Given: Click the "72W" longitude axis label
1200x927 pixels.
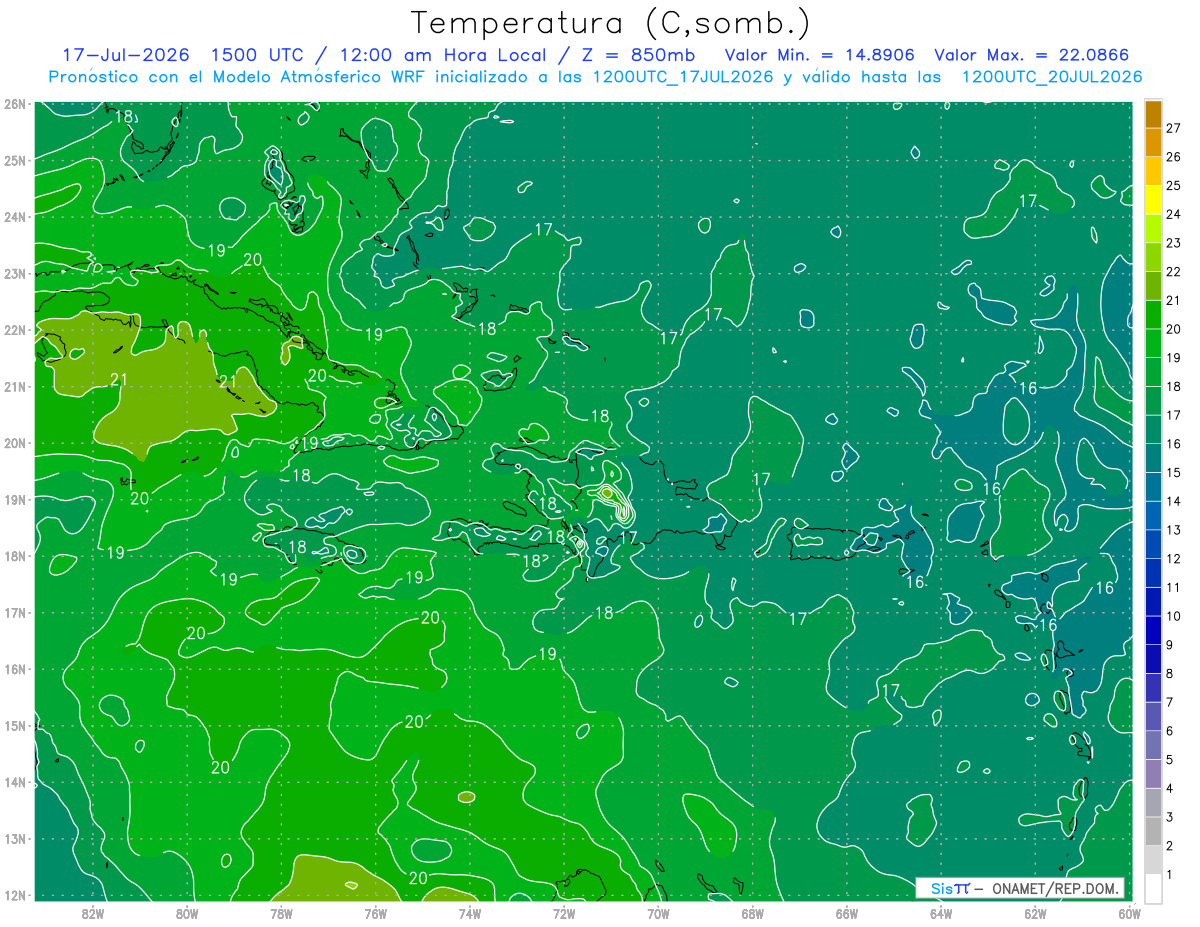Looking at the screenshot, I should (564, 913).
